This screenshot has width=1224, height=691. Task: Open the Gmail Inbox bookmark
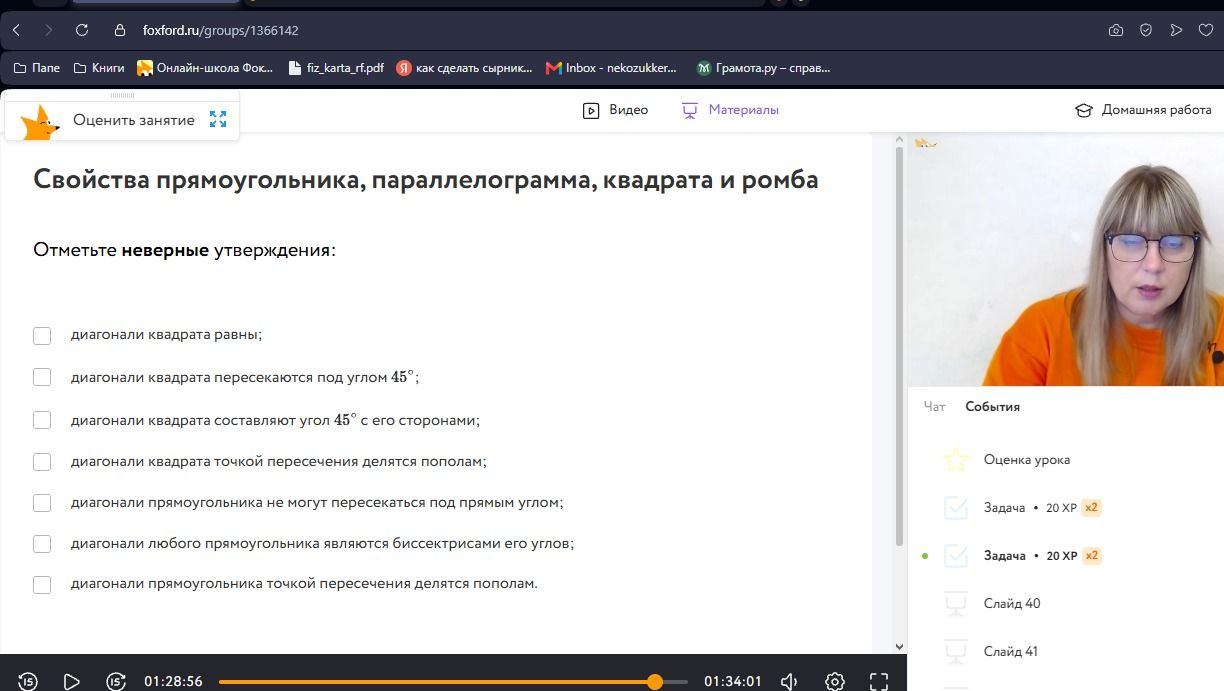click(x=611, y=68)
